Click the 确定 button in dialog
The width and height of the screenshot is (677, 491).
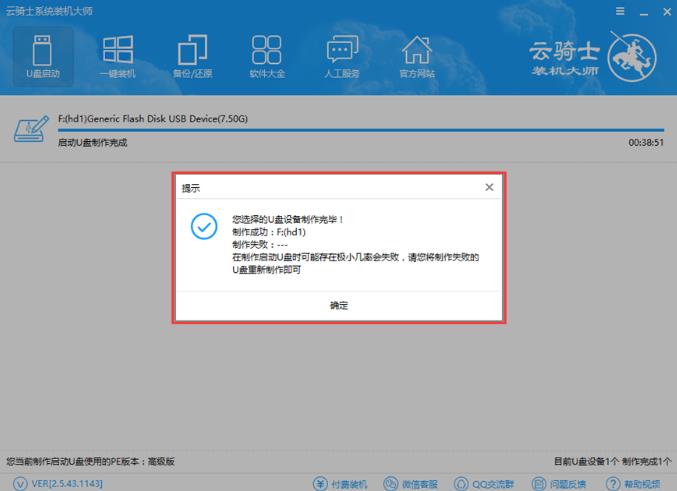click(339, 306)
